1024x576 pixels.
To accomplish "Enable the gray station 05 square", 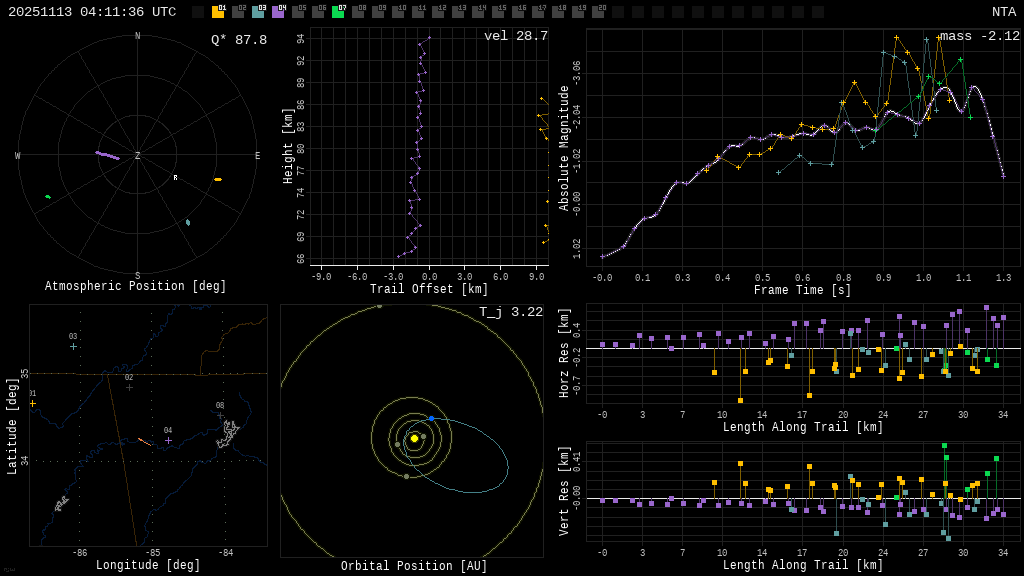I will coord(298,12).
